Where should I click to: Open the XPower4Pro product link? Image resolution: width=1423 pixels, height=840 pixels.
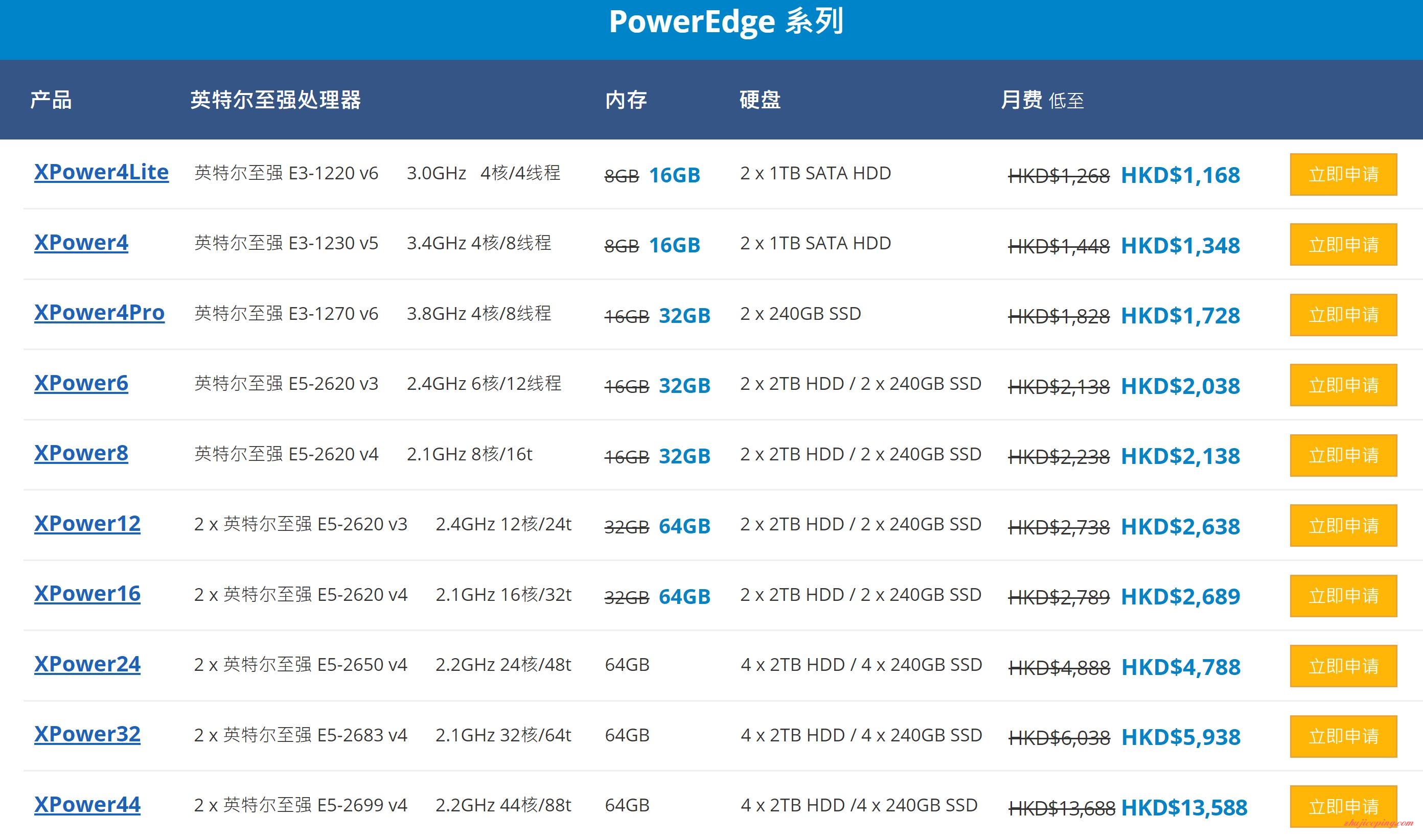99,313
